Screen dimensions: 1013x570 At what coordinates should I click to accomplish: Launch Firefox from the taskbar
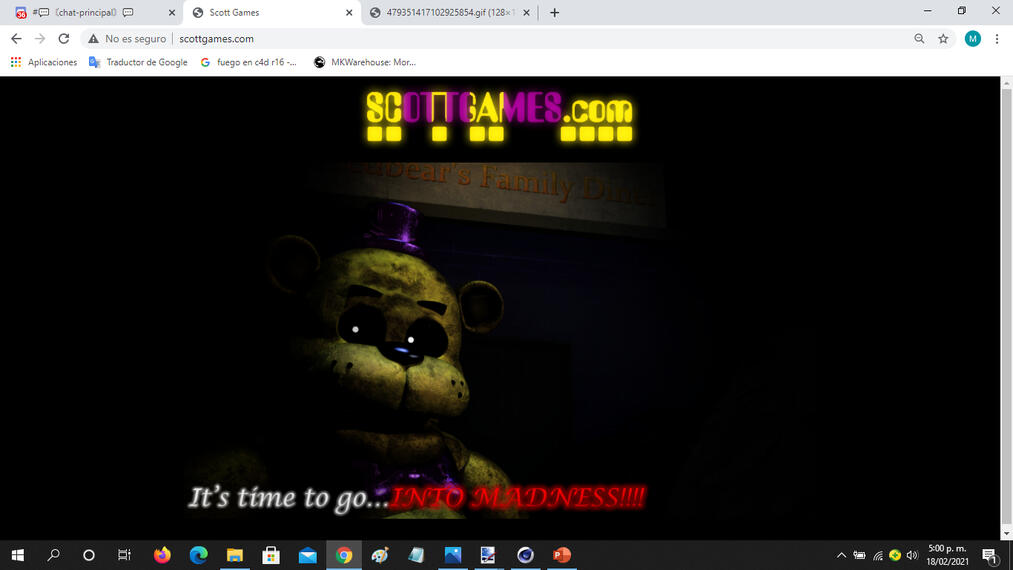point(162,555)
